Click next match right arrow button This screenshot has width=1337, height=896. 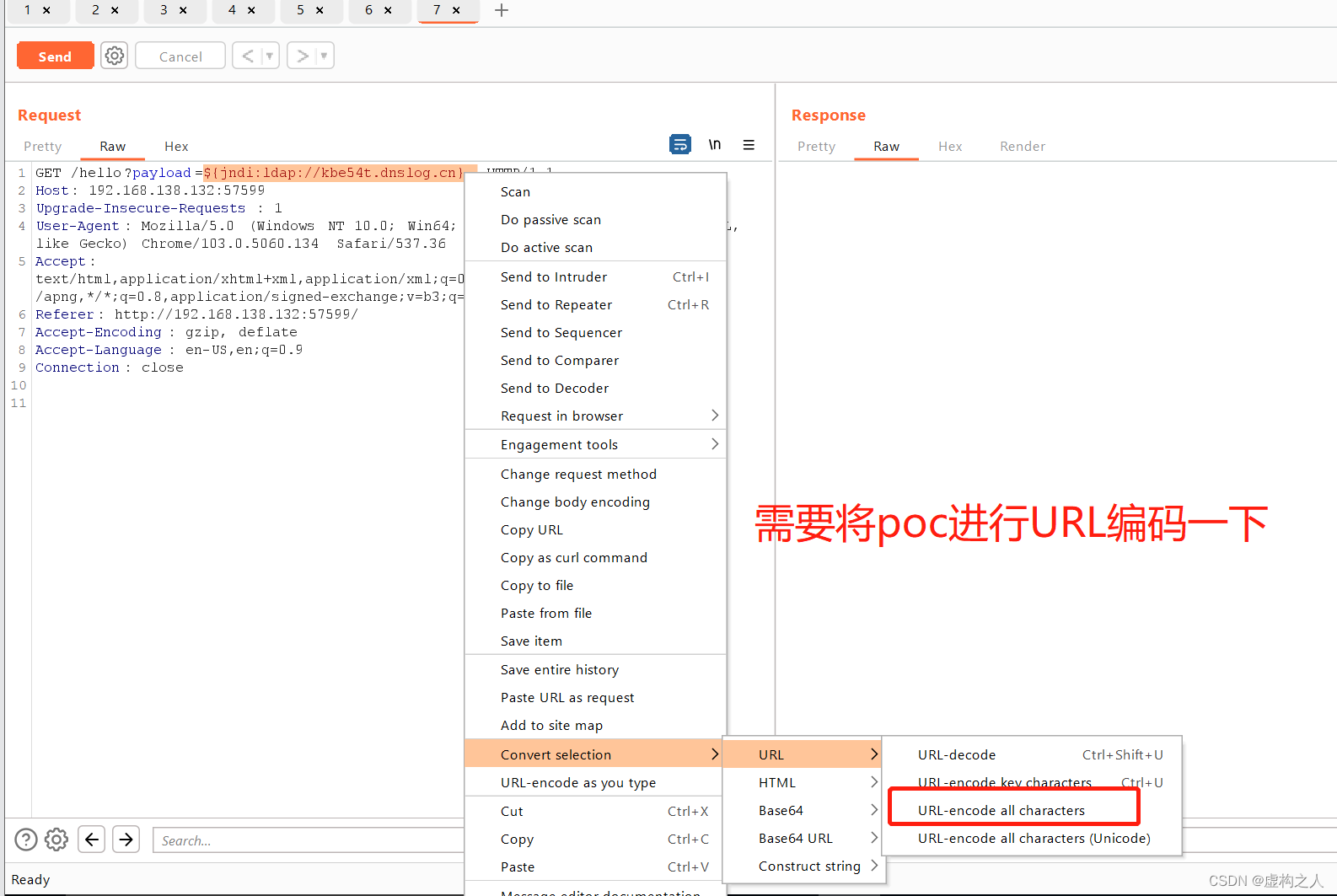(126, 840)
